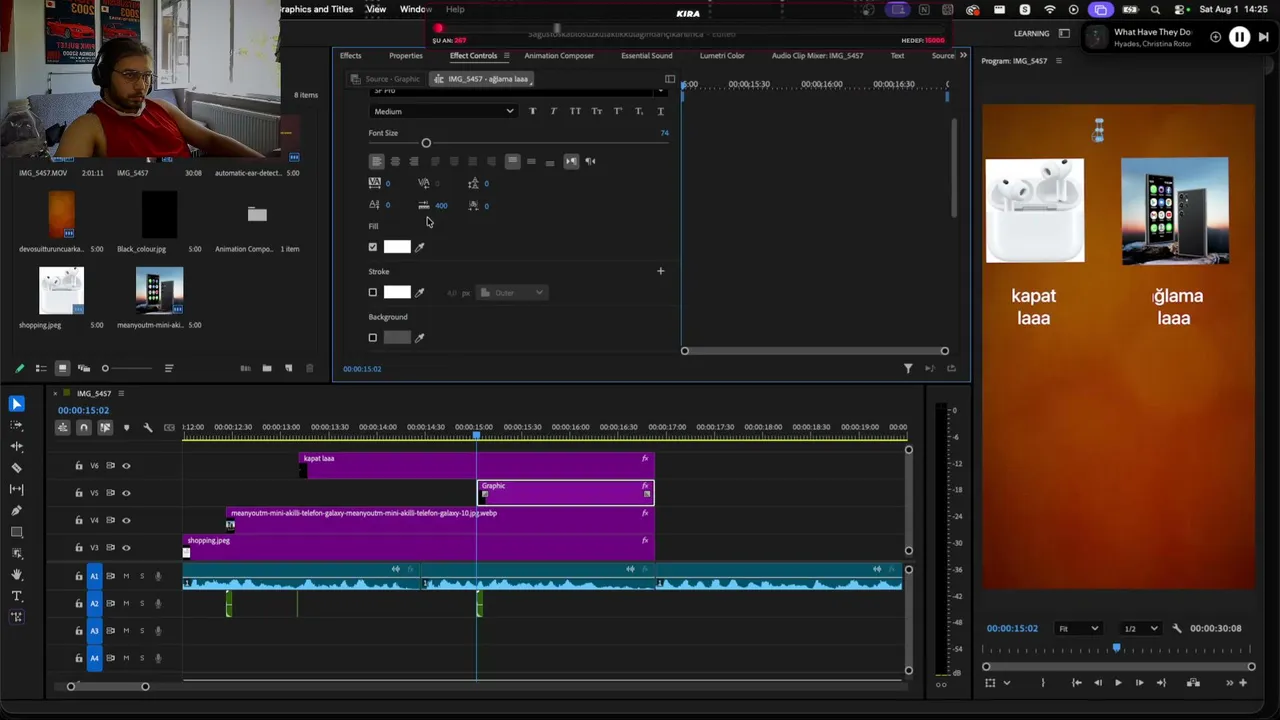This screenshot has width=1280, height=720.
Task: Switch Project panel to list view
Action: pos(41,369)
